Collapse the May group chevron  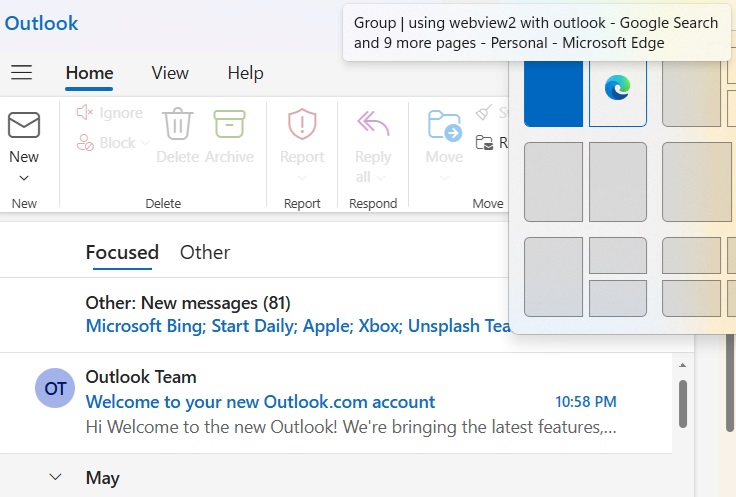pos(55,477)
